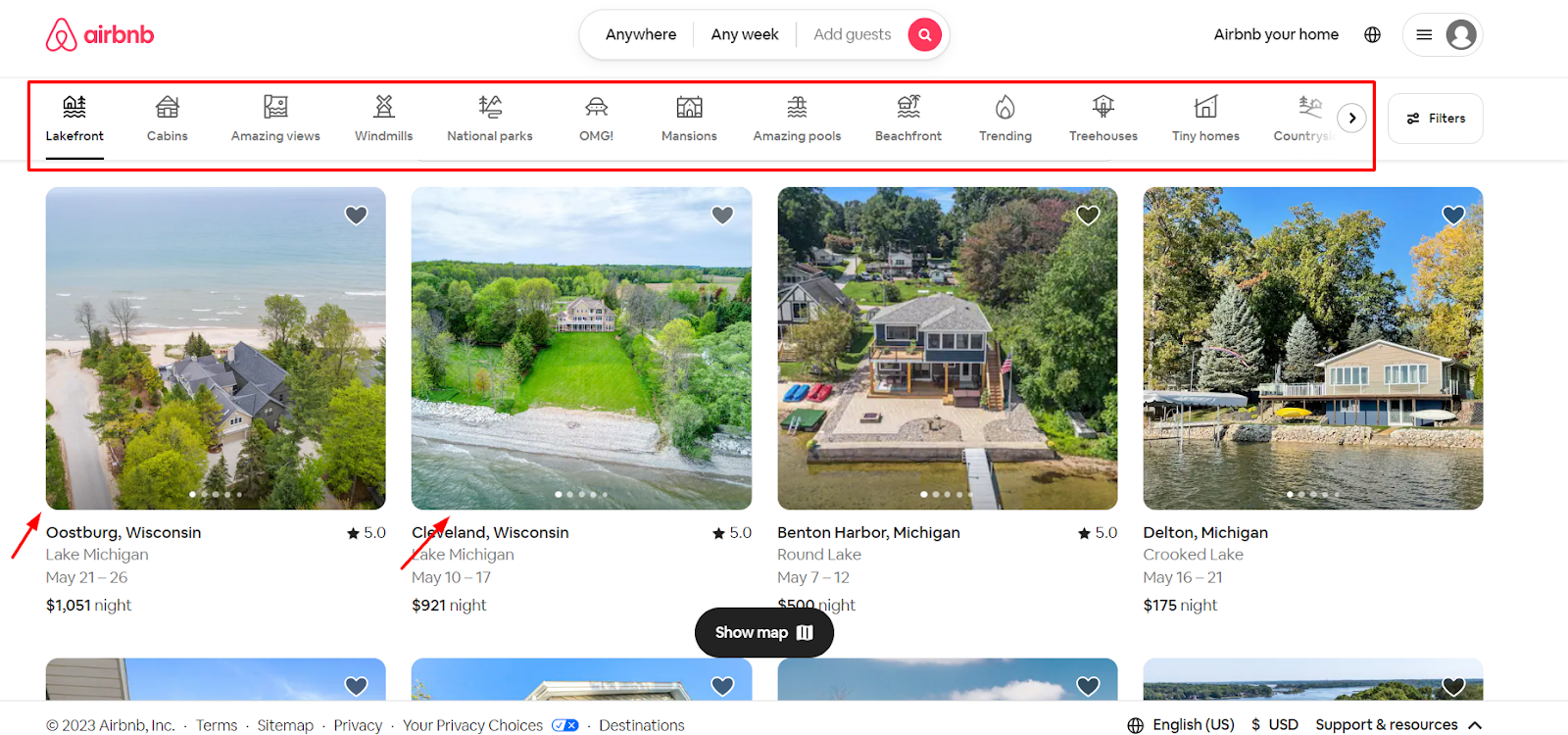The height and width of the screenshot is (735, 1568).
Task: Click the Crooked Lake subtitle
Action: (x=1193, y=555)
